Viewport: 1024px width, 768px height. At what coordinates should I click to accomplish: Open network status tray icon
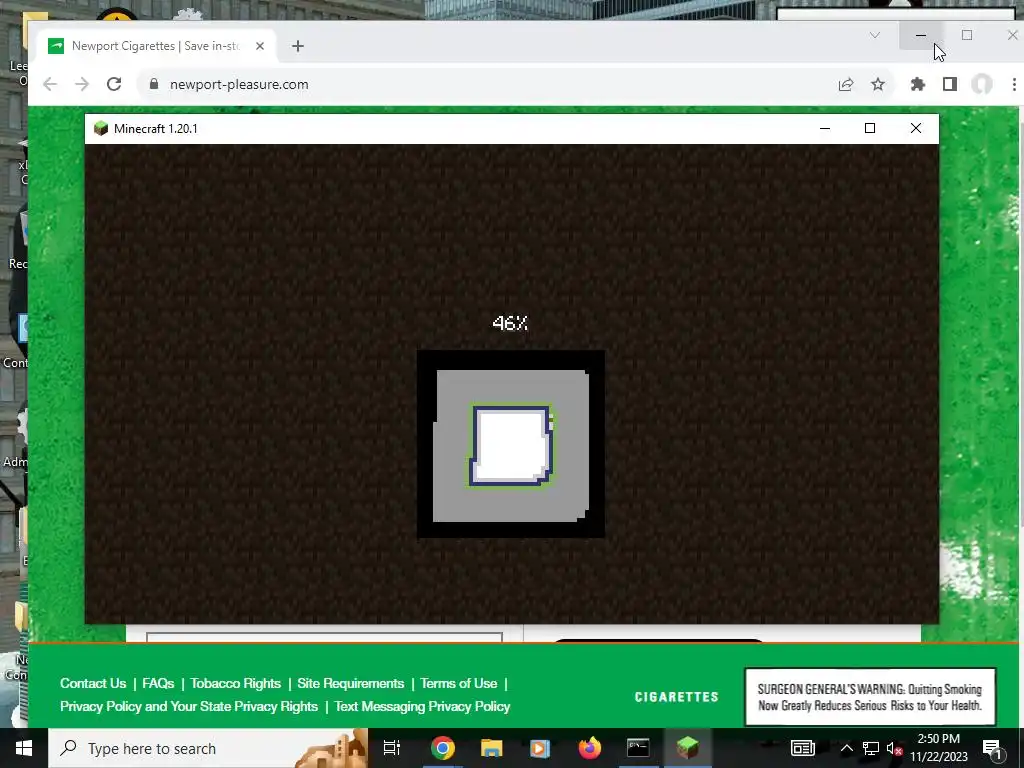tap(871, 748)
